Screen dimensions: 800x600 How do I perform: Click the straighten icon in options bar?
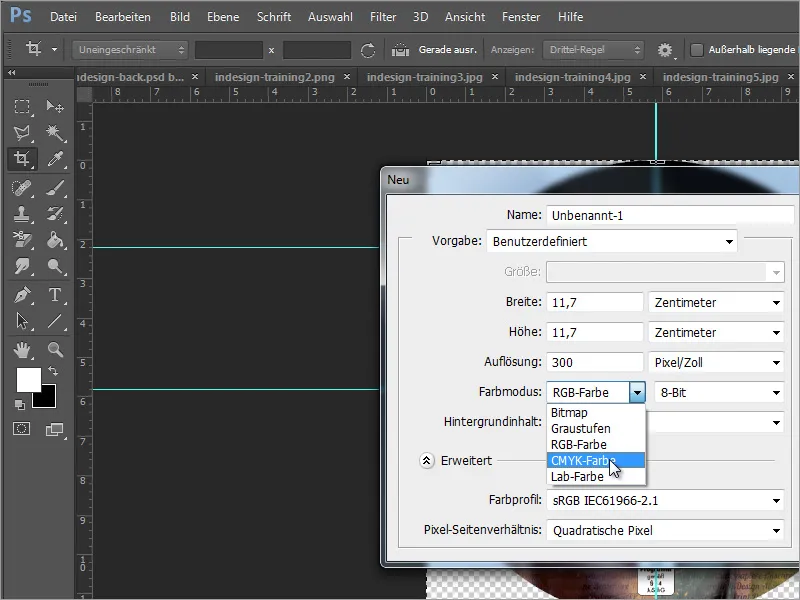401,50
